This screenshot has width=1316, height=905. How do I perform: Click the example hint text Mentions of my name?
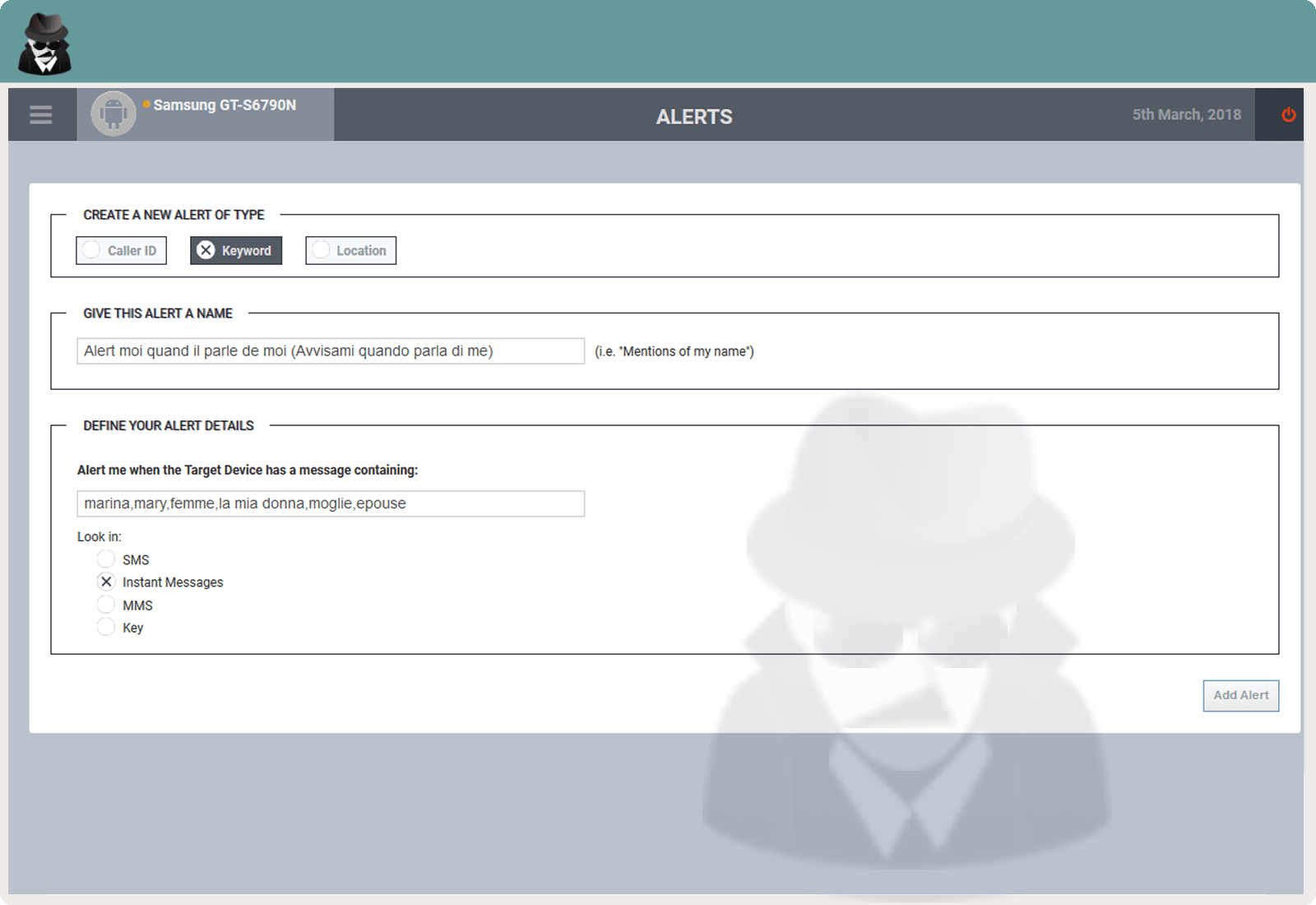tap(674, 351)
